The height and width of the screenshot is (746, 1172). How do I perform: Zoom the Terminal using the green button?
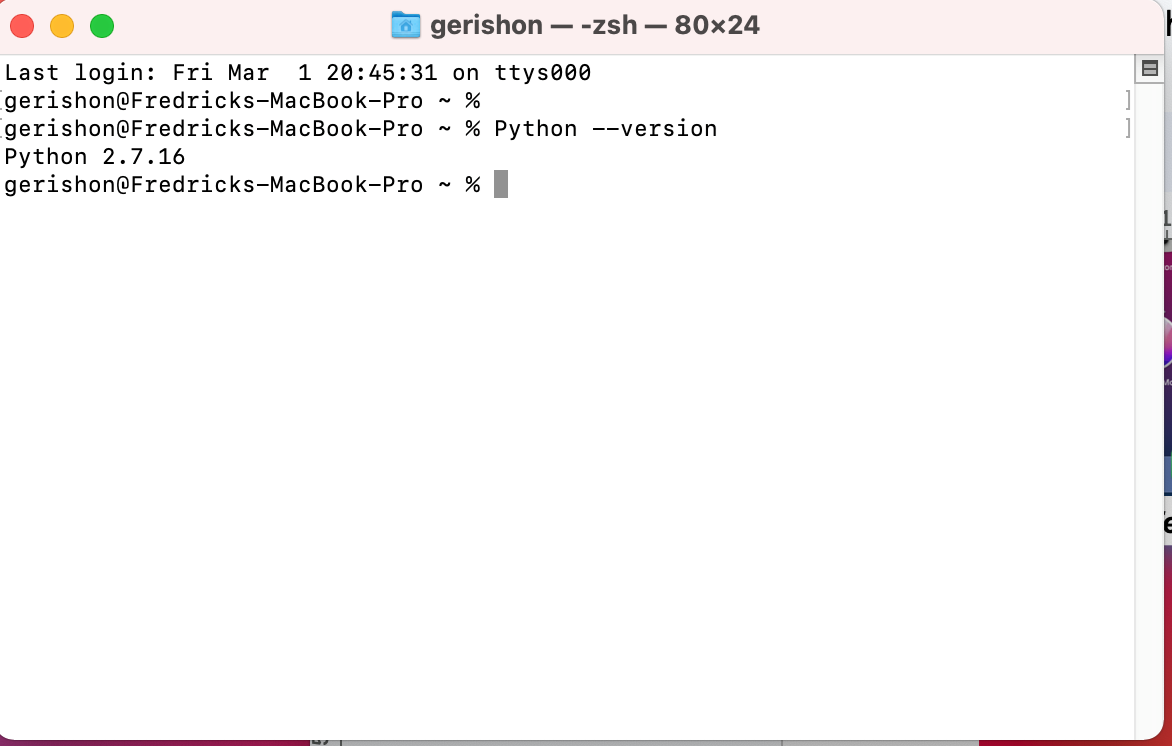(x=102, y=26)
